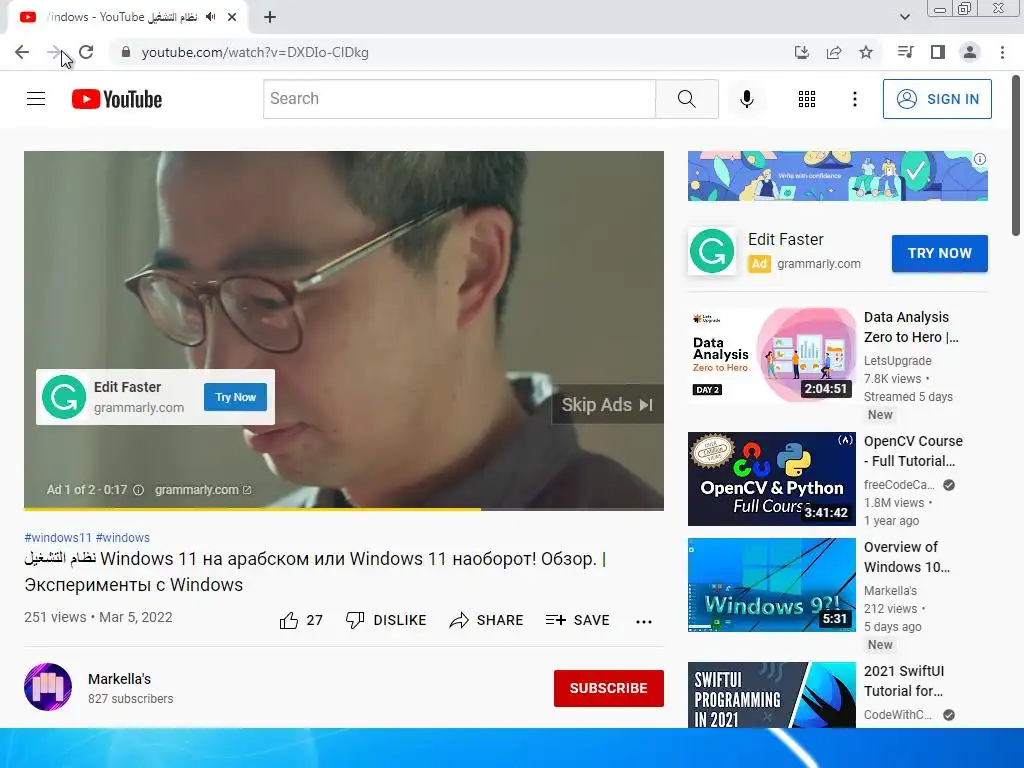The image size is (1024, 768).
Task: Open 'Data Analysis Zero to Hero' title
Action: 911,327
